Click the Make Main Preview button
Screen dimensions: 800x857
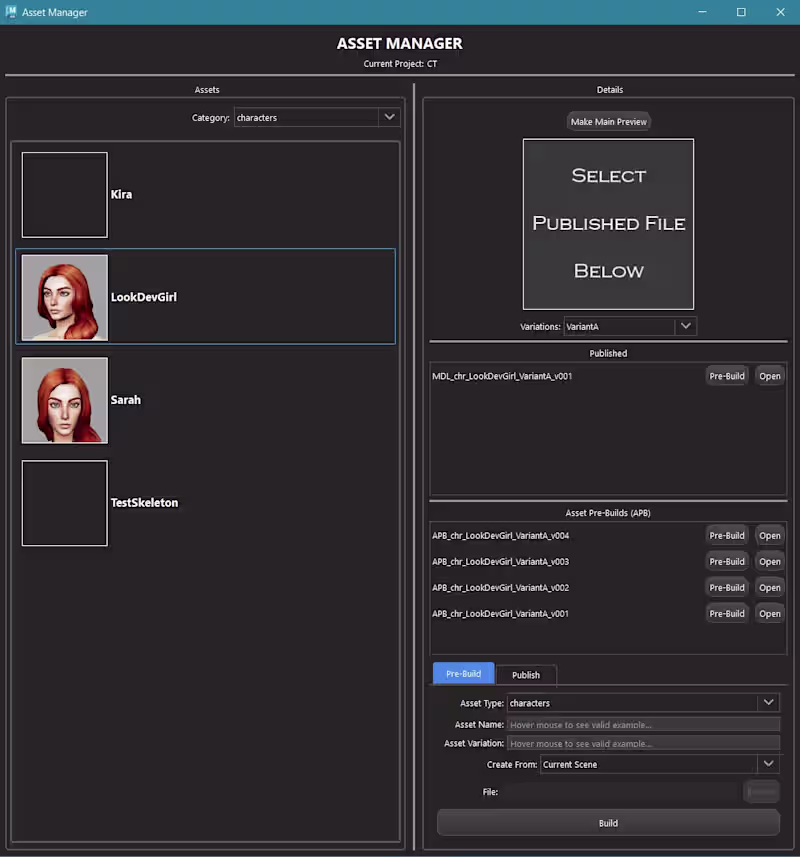(608, 121)
